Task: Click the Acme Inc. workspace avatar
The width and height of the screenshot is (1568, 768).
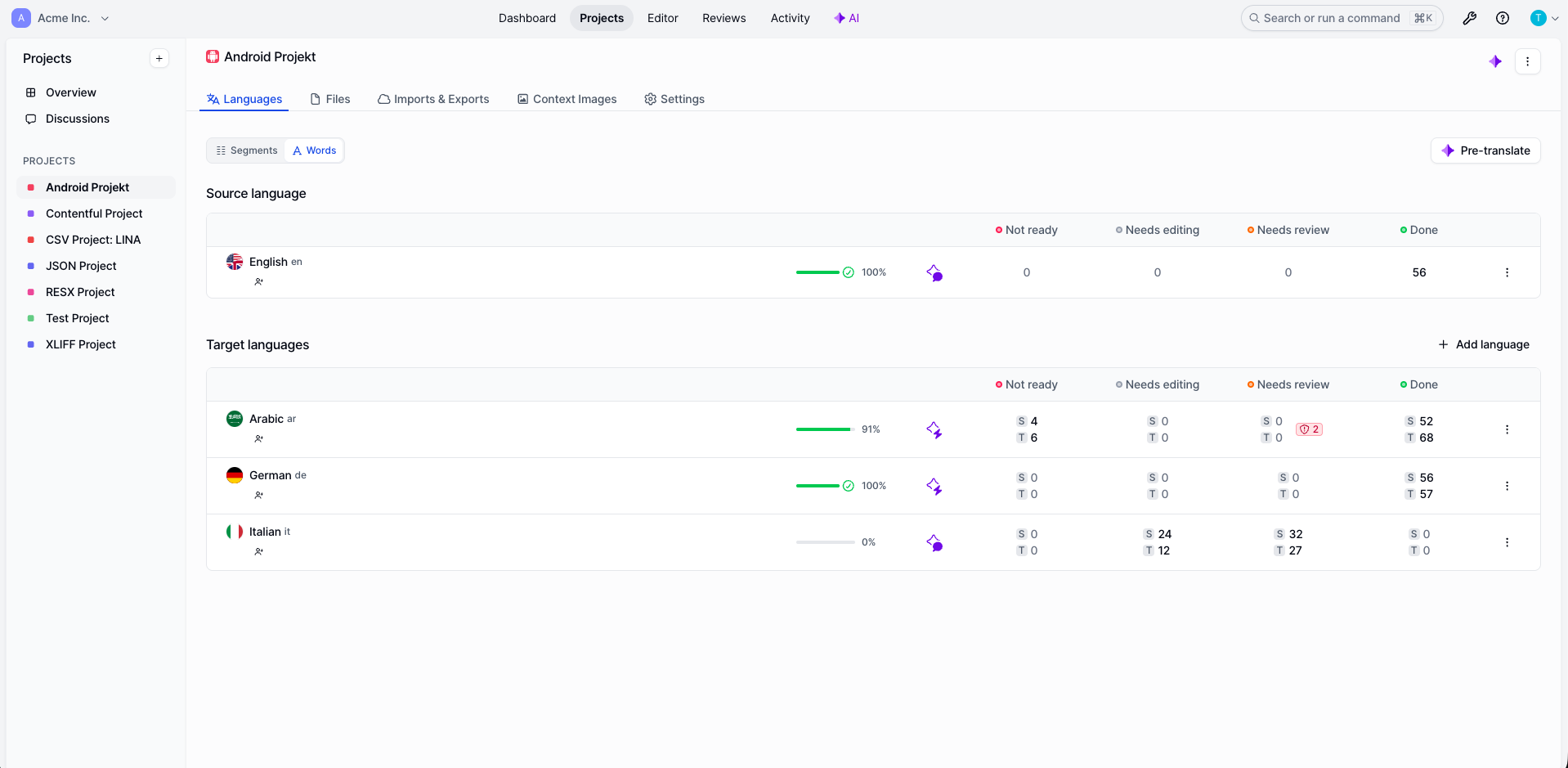Action: point(21,18)
